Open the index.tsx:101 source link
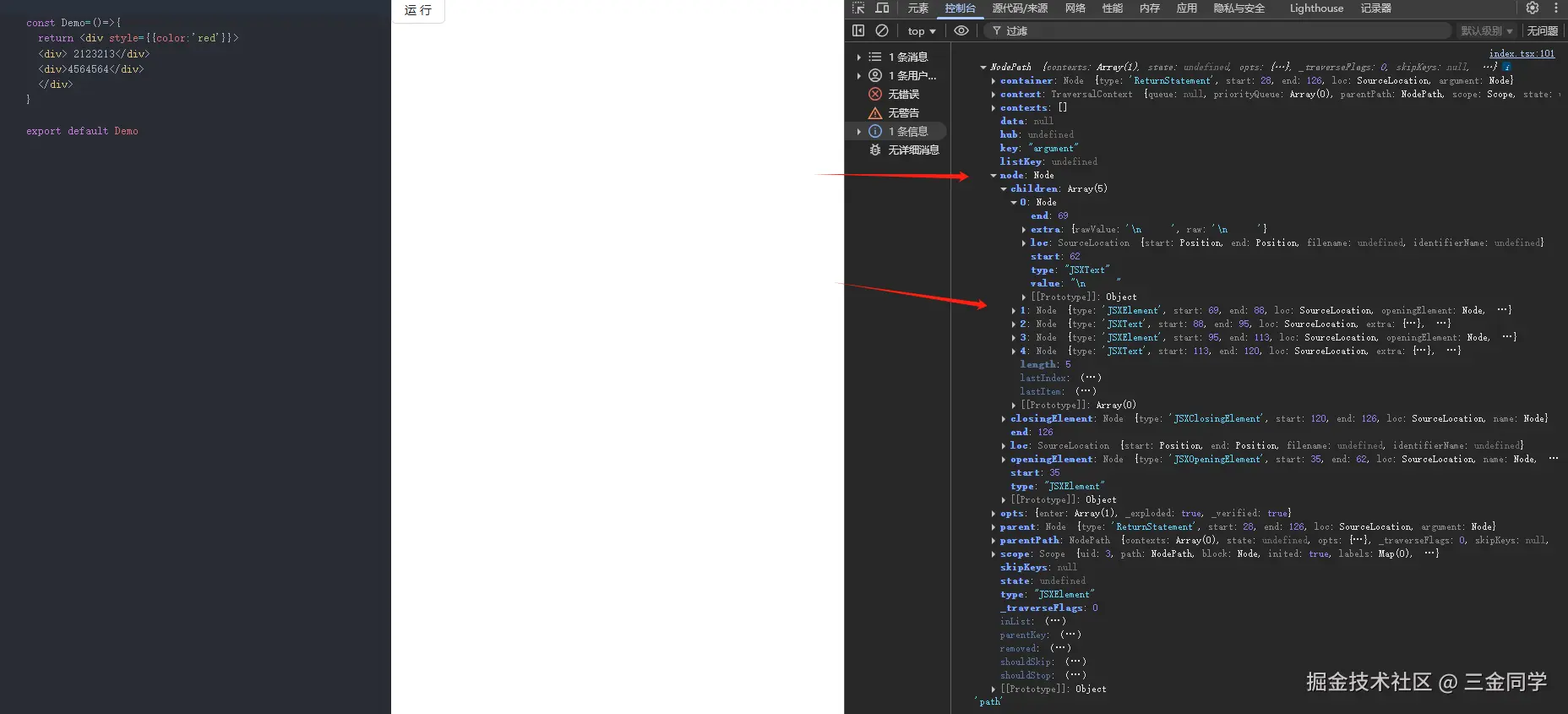Screen dimensions: 1568x714 point(1522,53)
